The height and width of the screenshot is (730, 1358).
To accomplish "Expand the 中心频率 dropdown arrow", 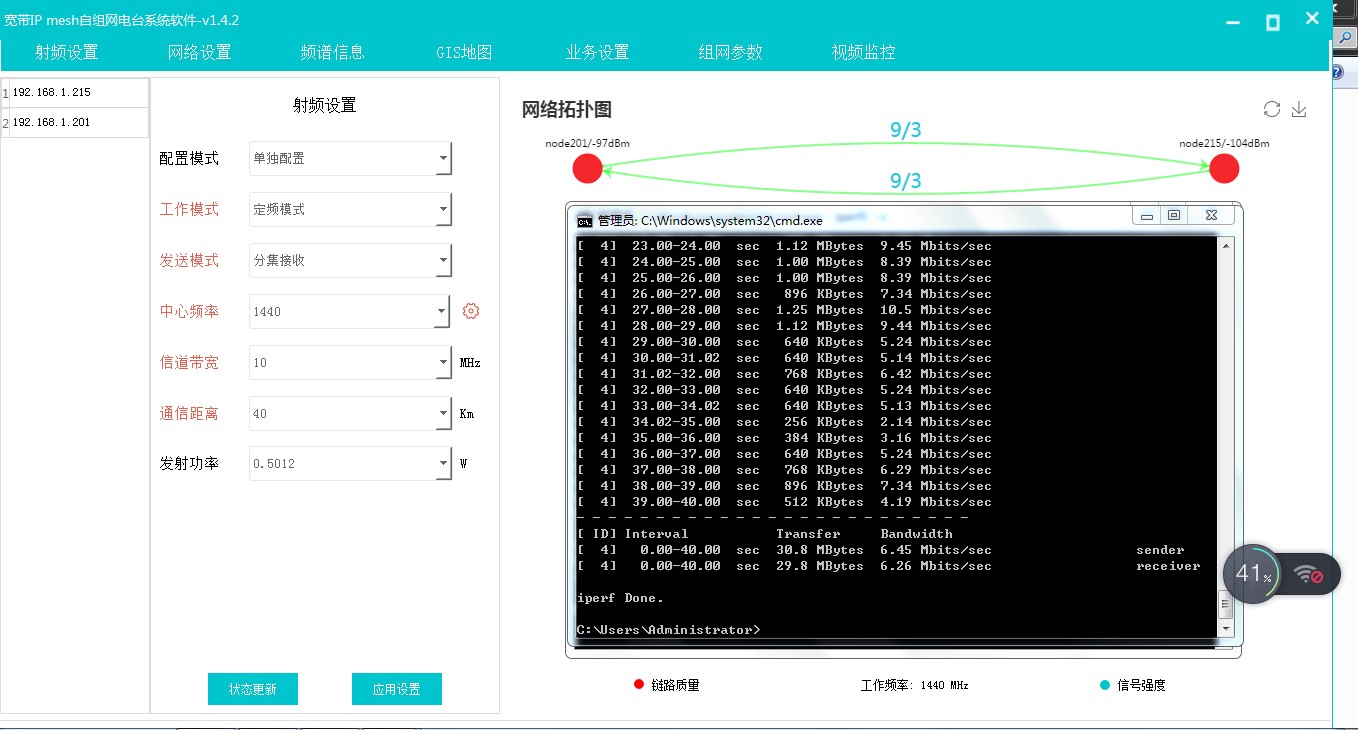I will (x=443, y=311).
